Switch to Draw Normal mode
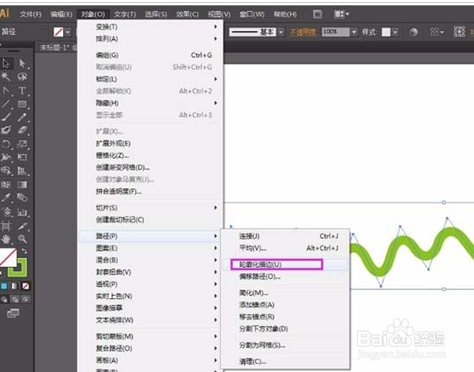 click(4, 299)
